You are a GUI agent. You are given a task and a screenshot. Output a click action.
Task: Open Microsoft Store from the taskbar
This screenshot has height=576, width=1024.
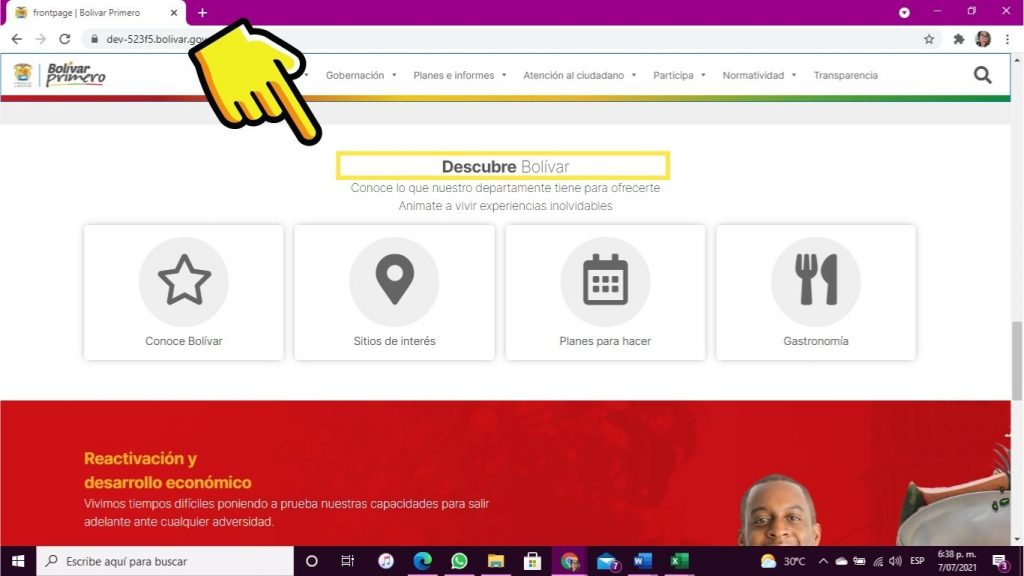532,561
